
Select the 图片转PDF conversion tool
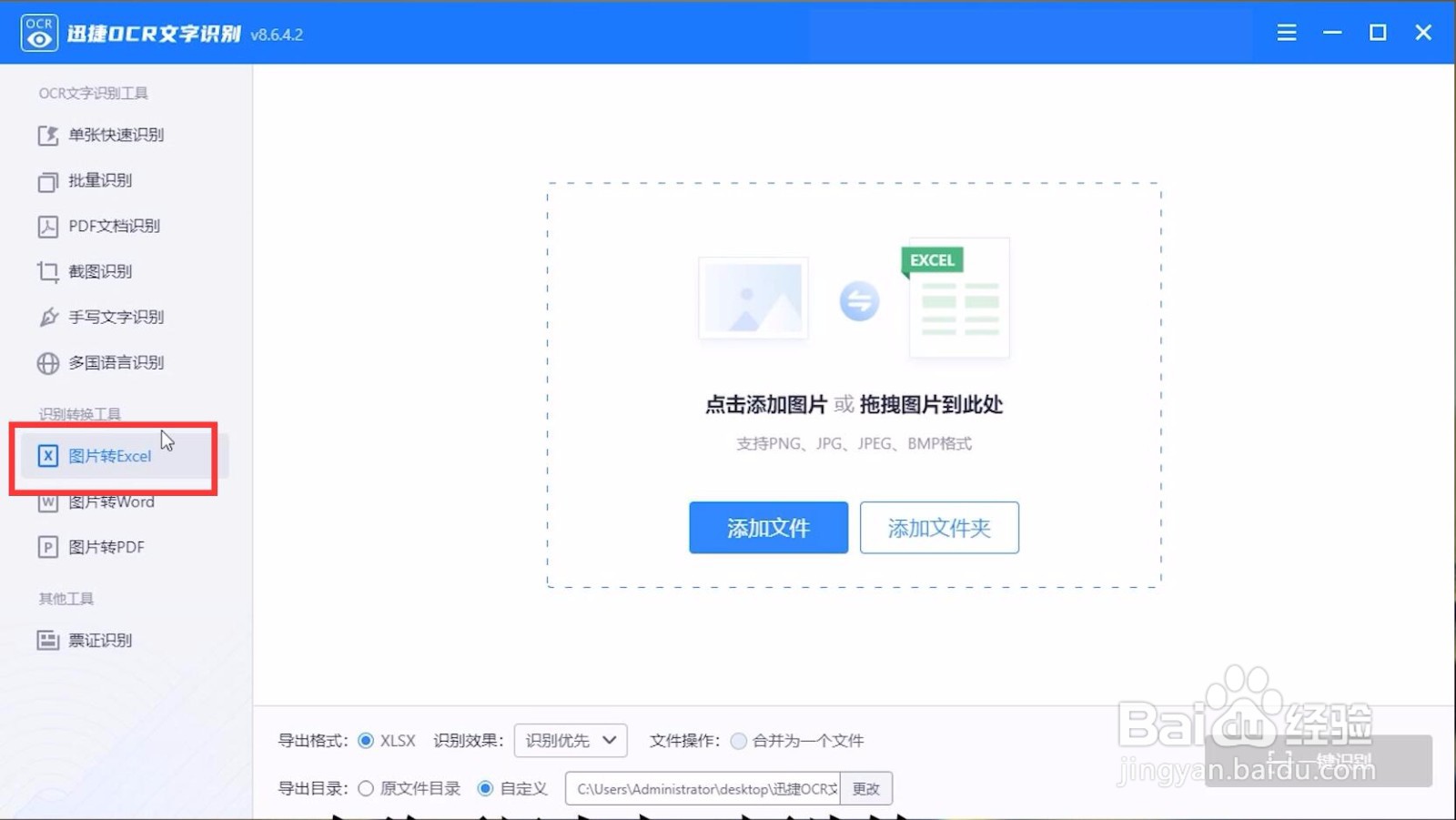coord(104,546)
